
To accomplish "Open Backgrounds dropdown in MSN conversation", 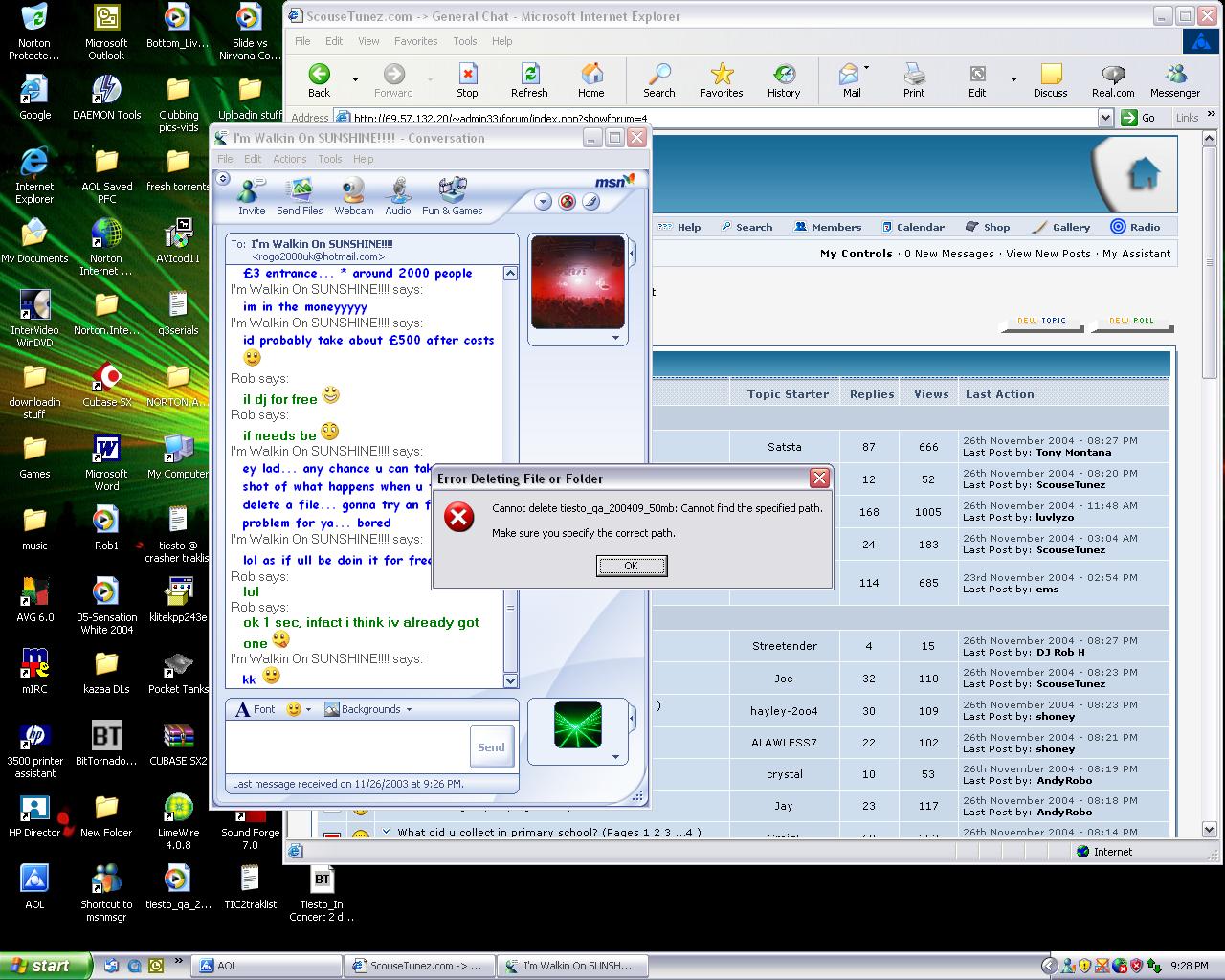I will [x=409, y=710].
